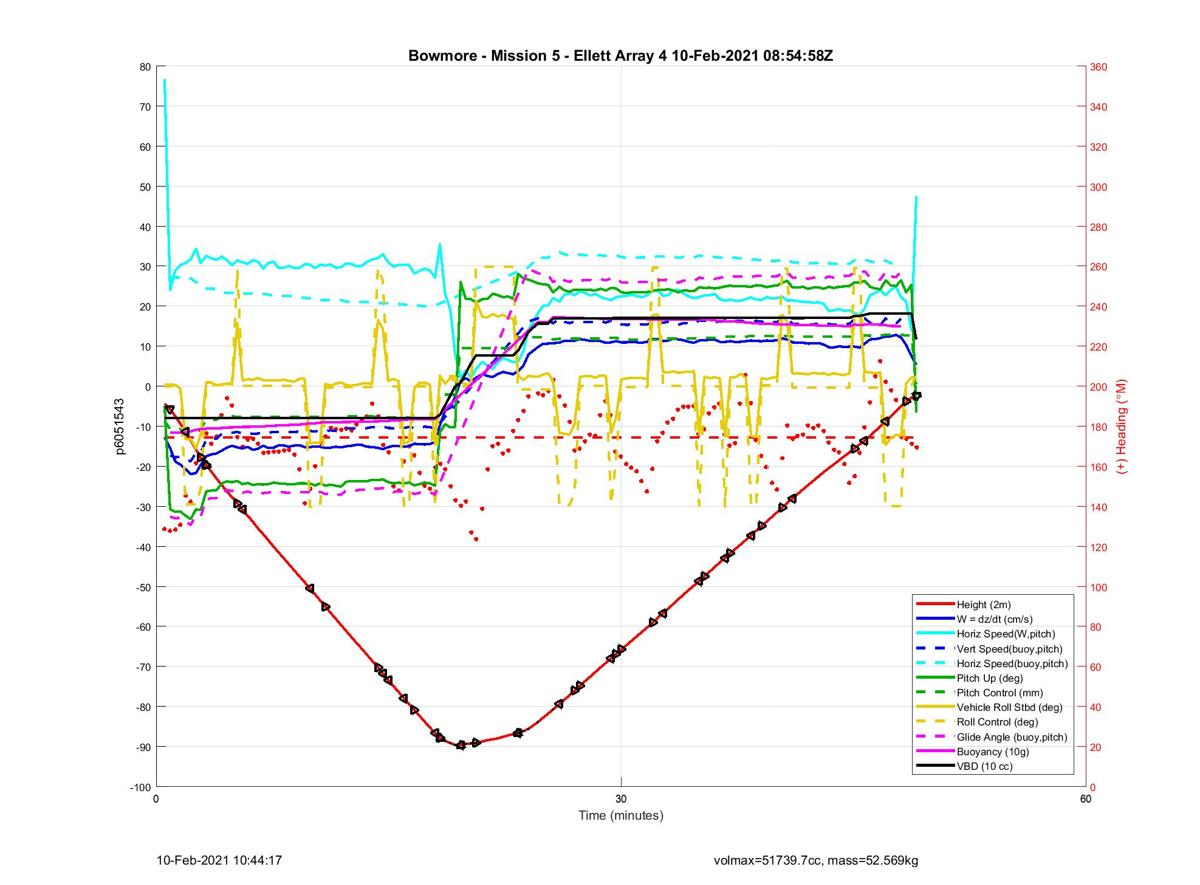
Task: Select the "Horiz Speed(buoy,pitch)" legend entry
Action: [1013, 663]
